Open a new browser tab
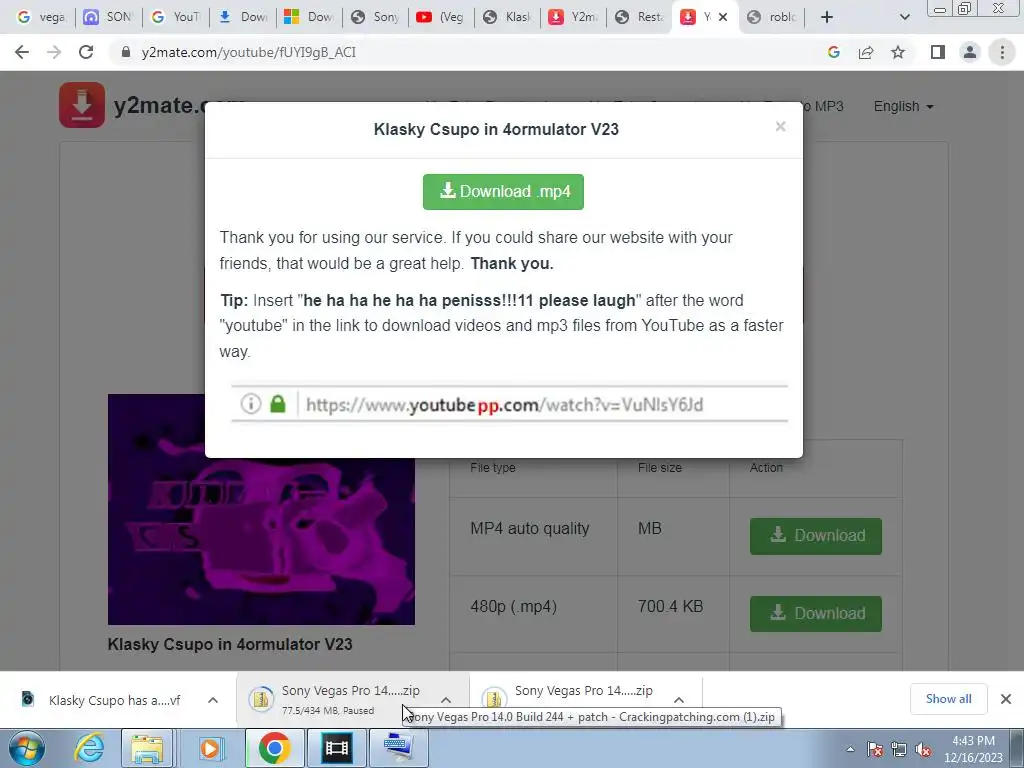This screenshot has height=768, width=1024. pyautogui.click(x=826, y=17)
